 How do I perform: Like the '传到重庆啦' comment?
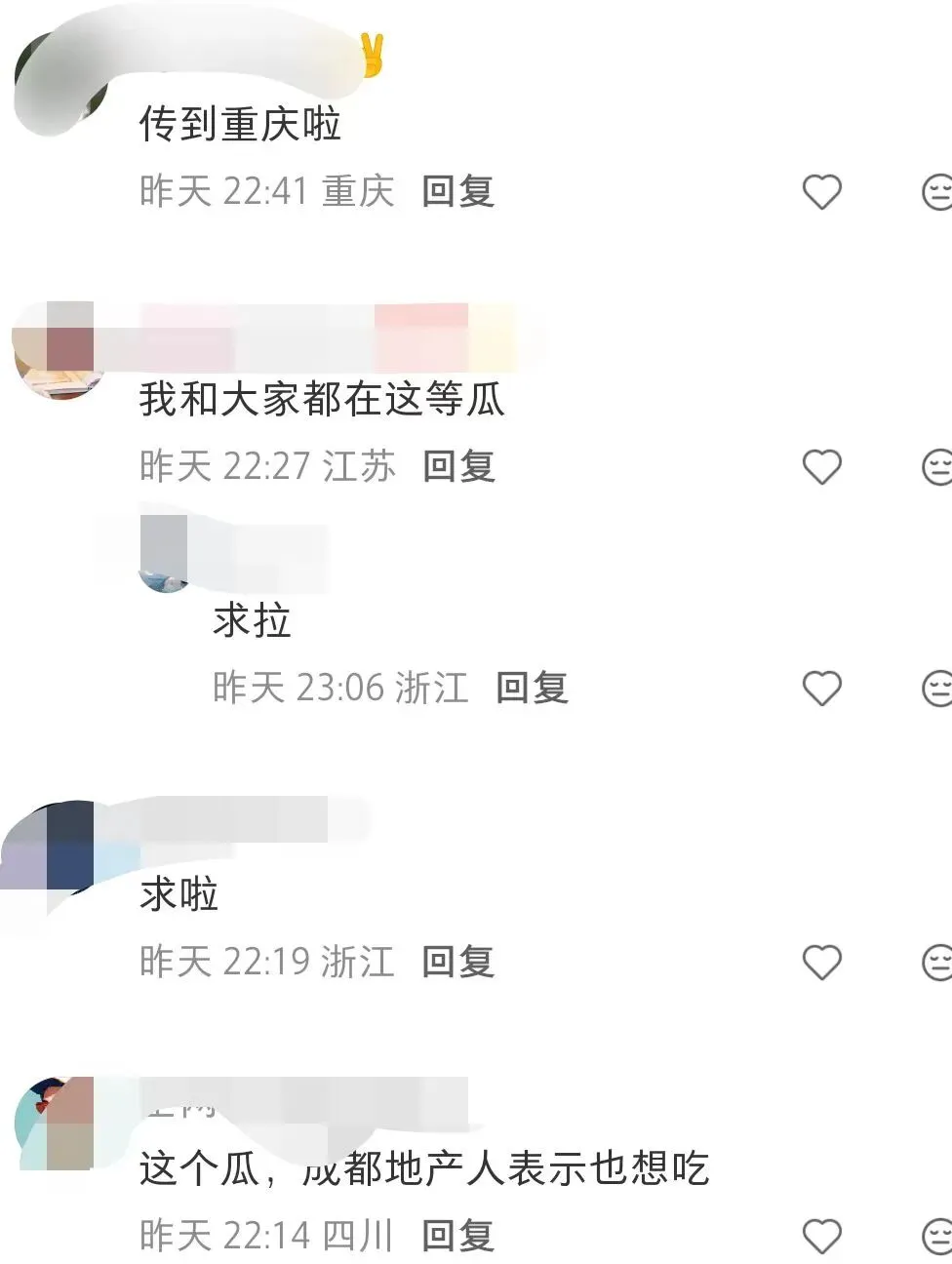[821, 191]
